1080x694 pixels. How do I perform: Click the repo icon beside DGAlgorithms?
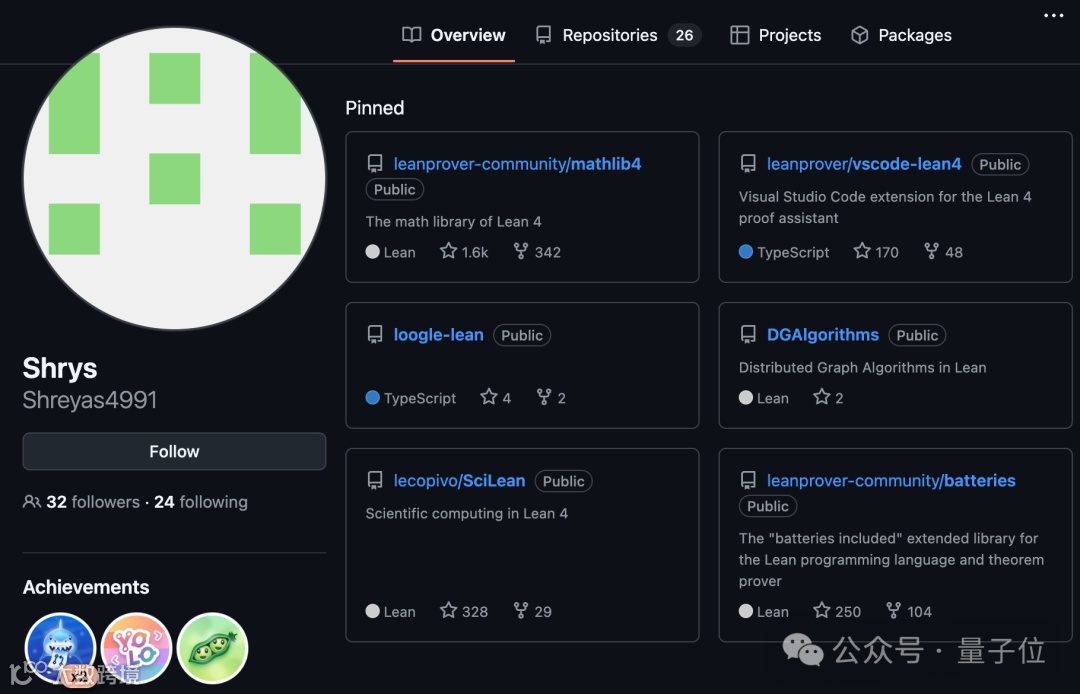point(748,335)
